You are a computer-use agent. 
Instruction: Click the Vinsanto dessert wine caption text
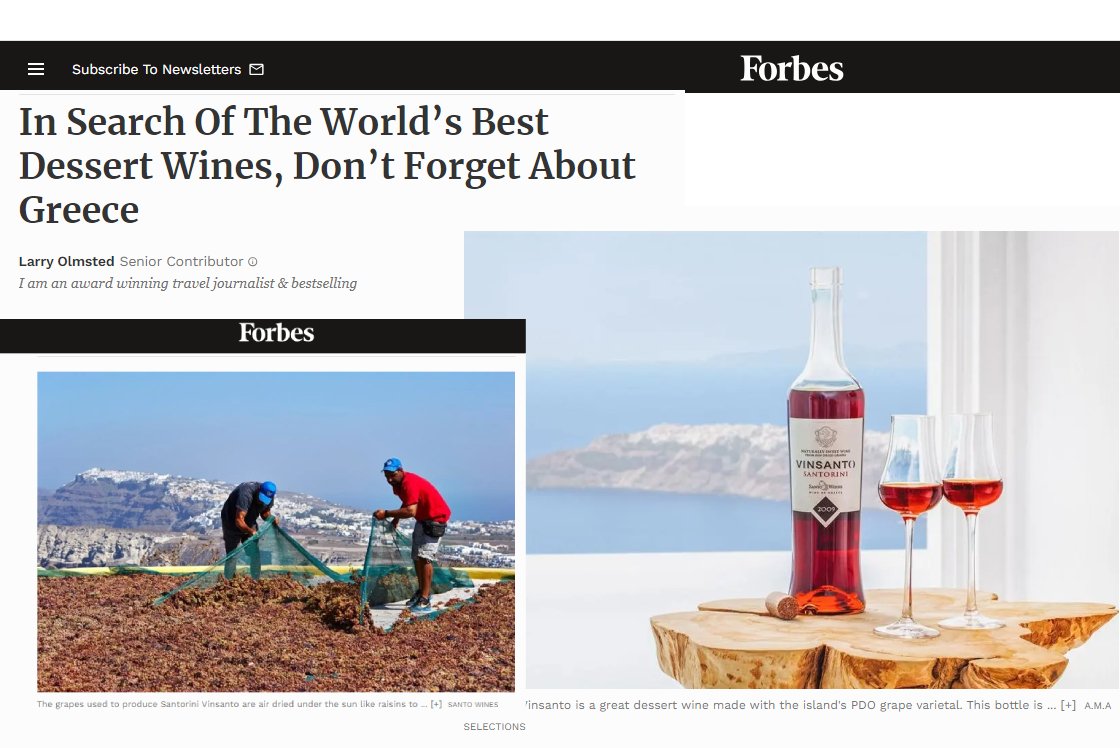(789, 705)
